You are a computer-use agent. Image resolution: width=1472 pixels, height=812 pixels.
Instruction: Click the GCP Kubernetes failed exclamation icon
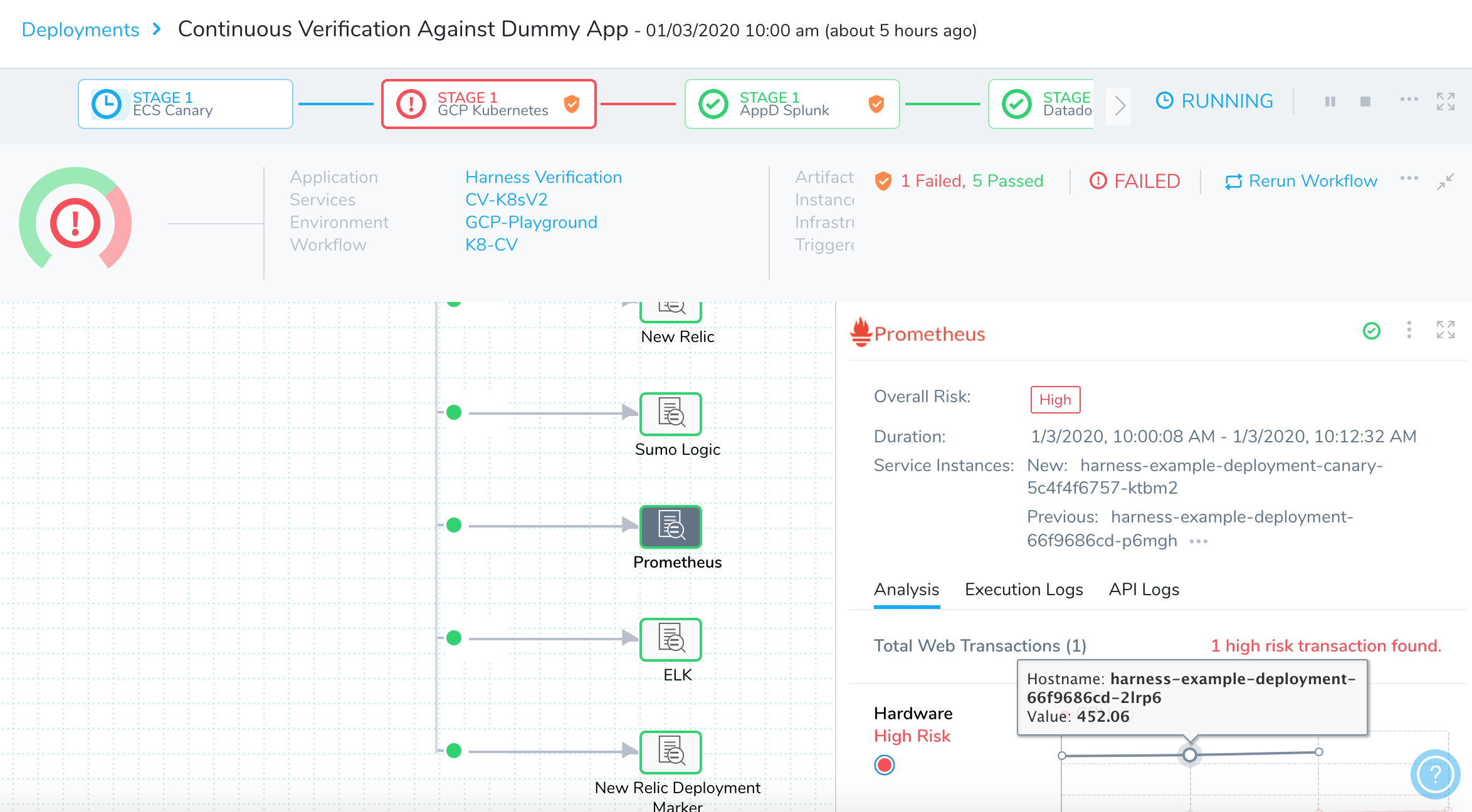(x=411, y=104)
